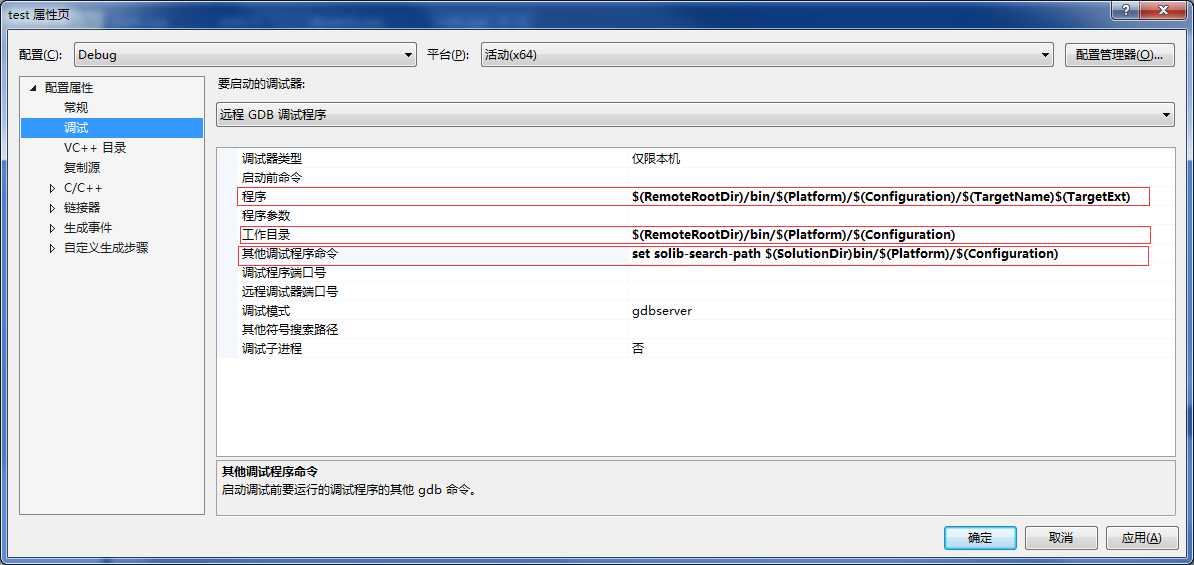
Task: Select 常规 in the property tree
Action: tap(76, 108)
